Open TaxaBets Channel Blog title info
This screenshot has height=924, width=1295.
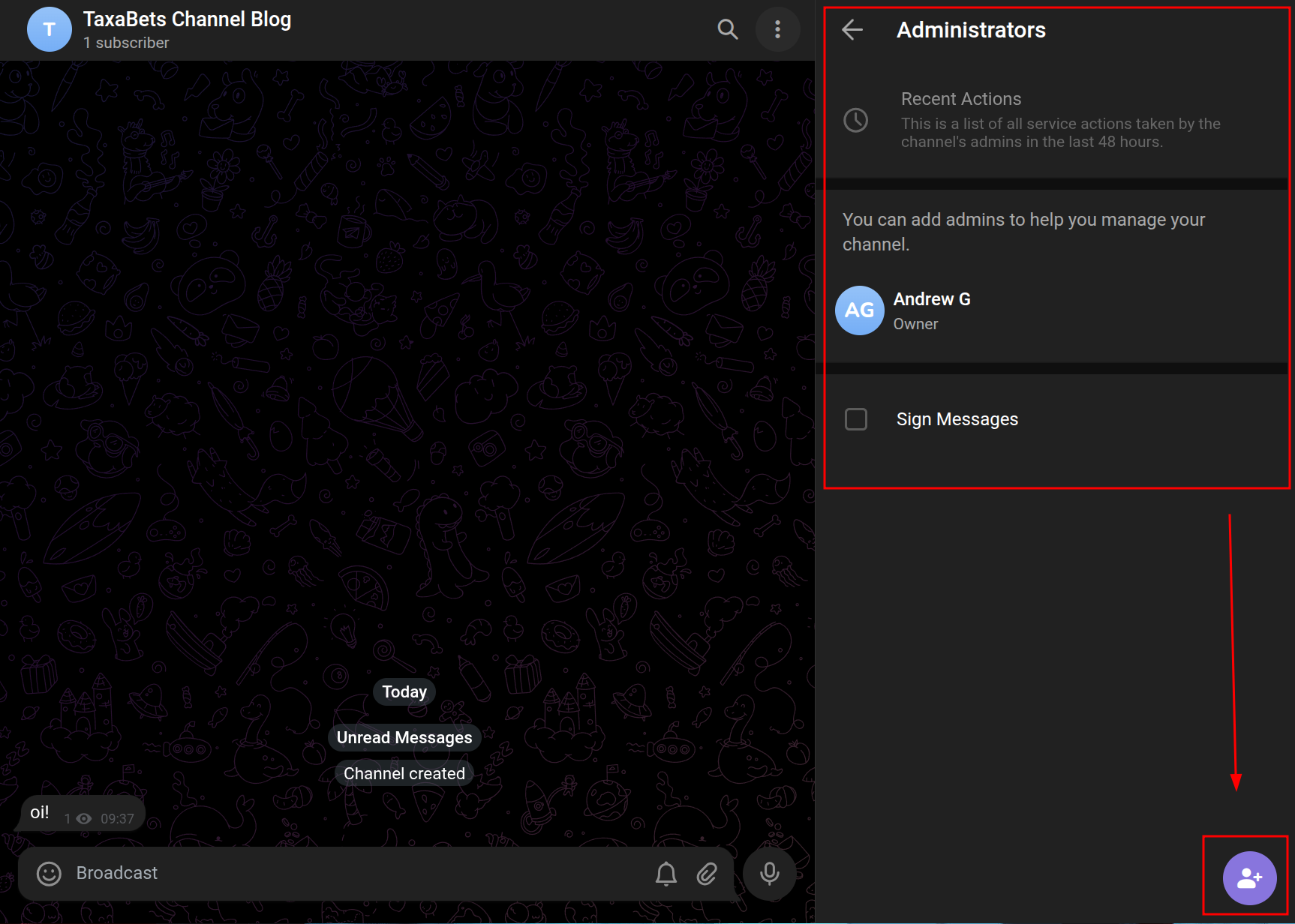[x=187, y=19]
